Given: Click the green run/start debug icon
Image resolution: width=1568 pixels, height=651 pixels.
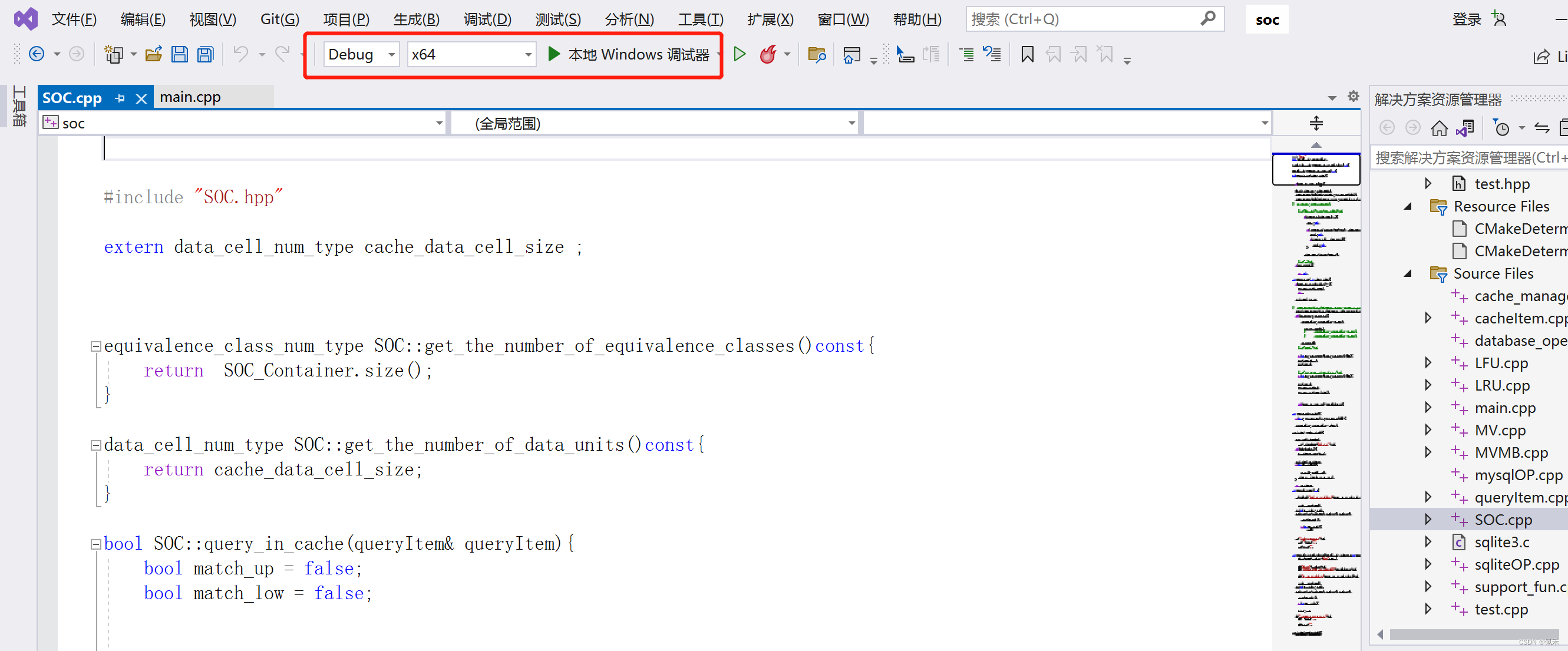Looking at the screenshot, I should pyautogui.click(x=556, y=55).
